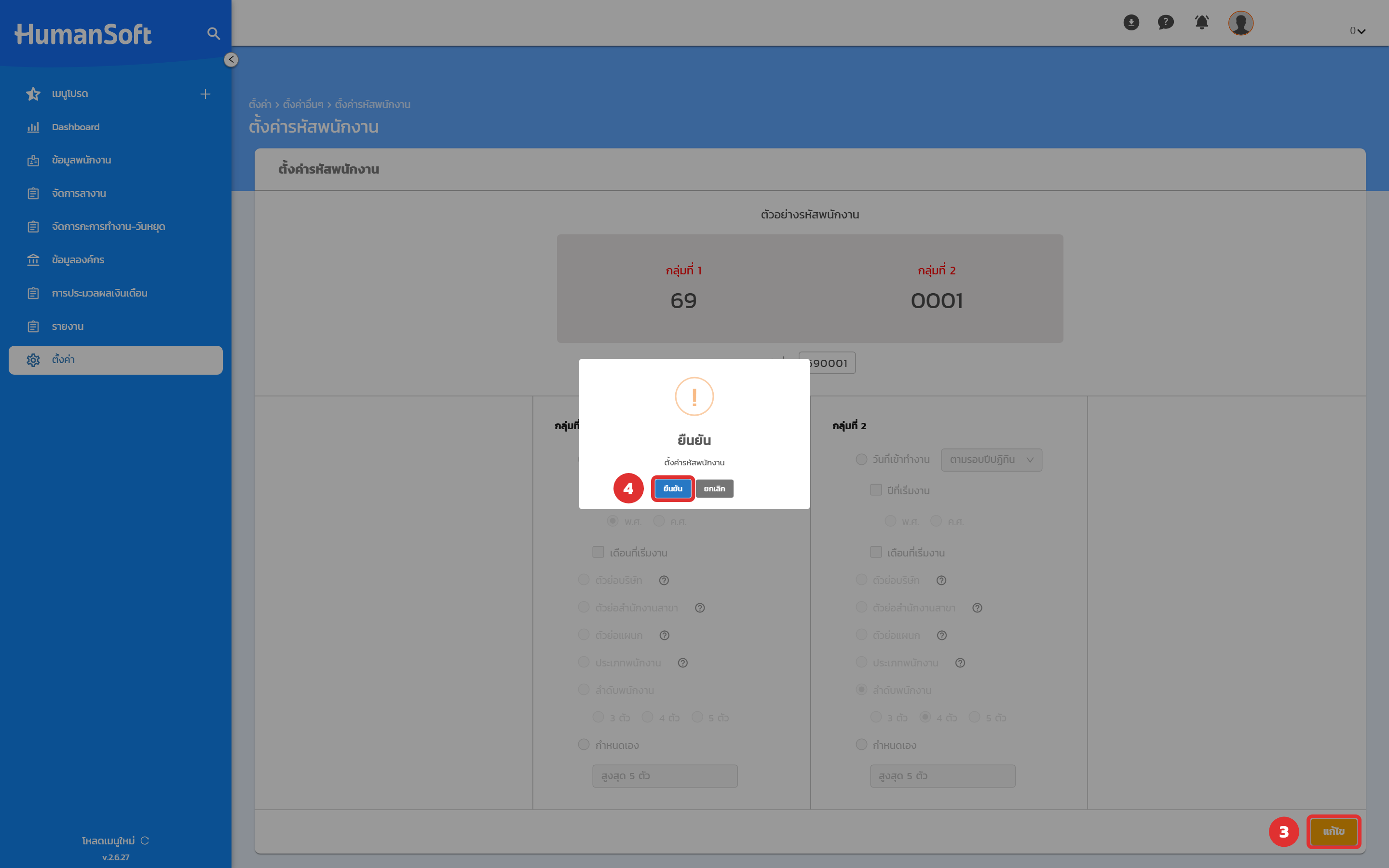
Task: Click the ยกเลิก cancel button in dialog
Action: click(x=715, y=488)
